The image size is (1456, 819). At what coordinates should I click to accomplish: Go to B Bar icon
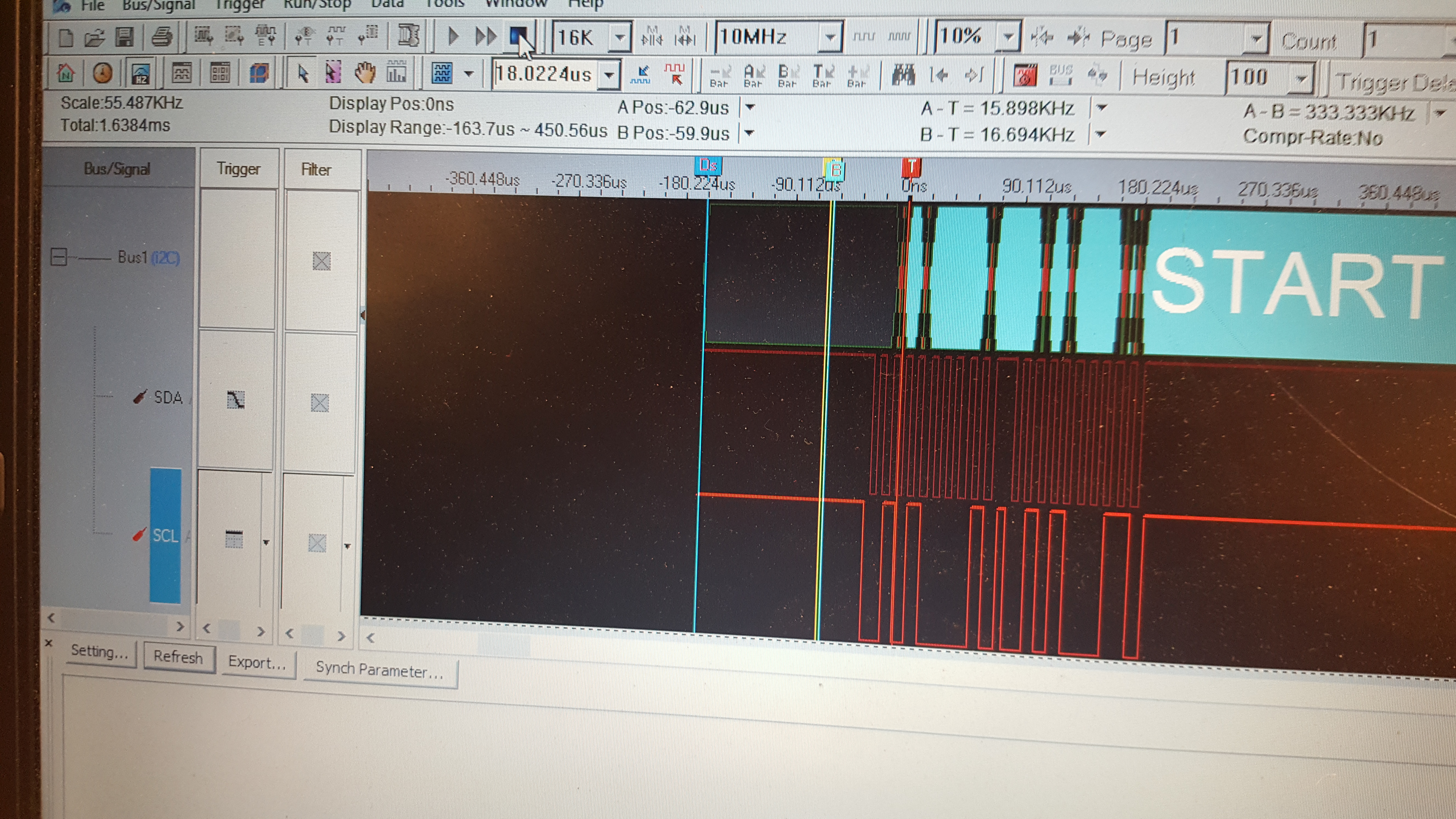click(788, 76)
